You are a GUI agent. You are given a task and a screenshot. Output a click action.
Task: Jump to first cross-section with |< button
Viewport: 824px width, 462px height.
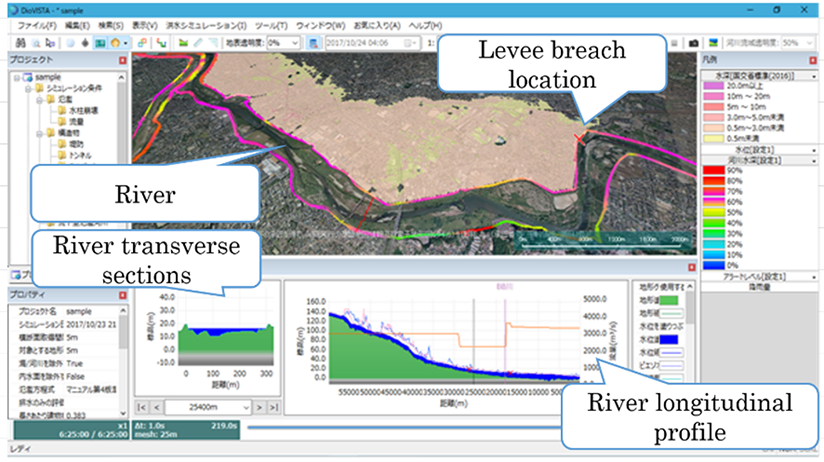click(141, 408)
